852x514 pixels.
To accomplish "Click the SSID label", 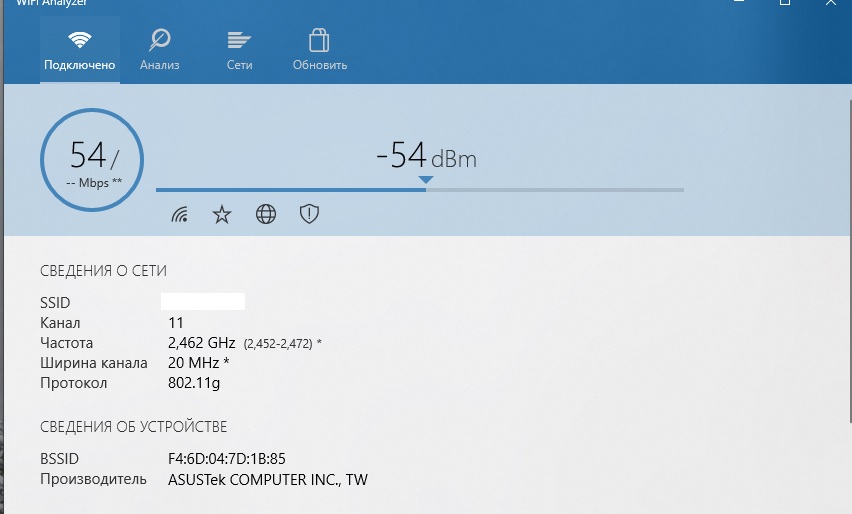I will point(55,303).
